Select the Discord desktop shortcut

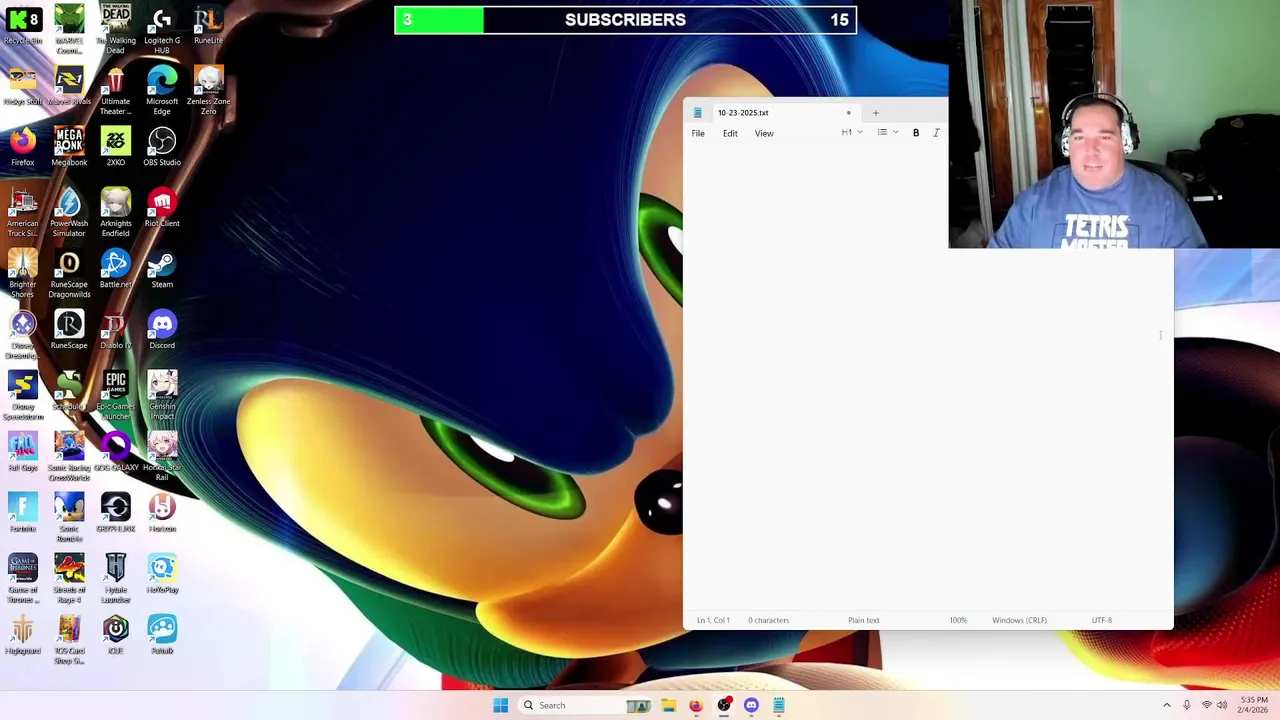point(162,330)
